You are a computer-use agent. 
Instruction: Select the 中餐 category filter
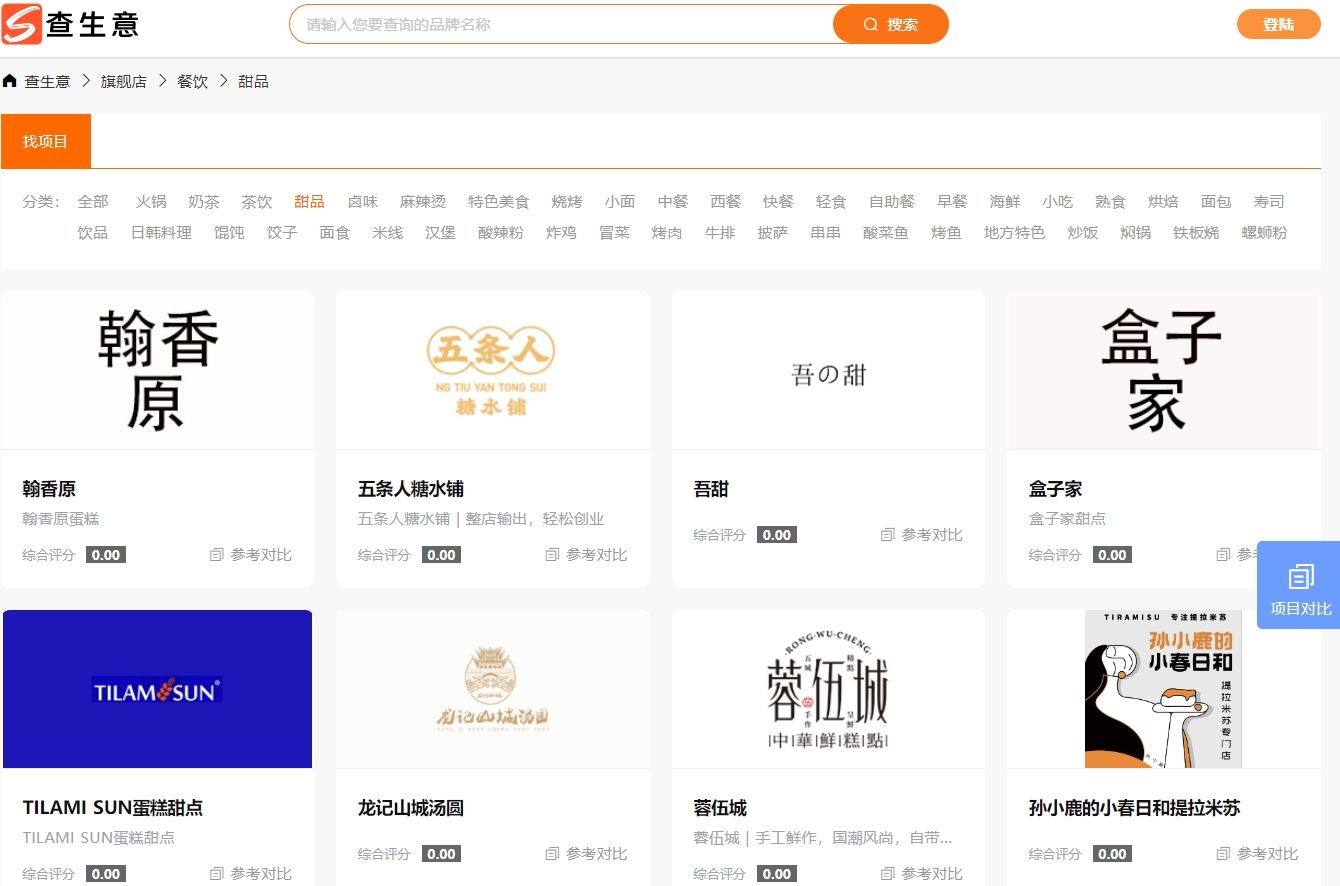(x=673, y=202)
